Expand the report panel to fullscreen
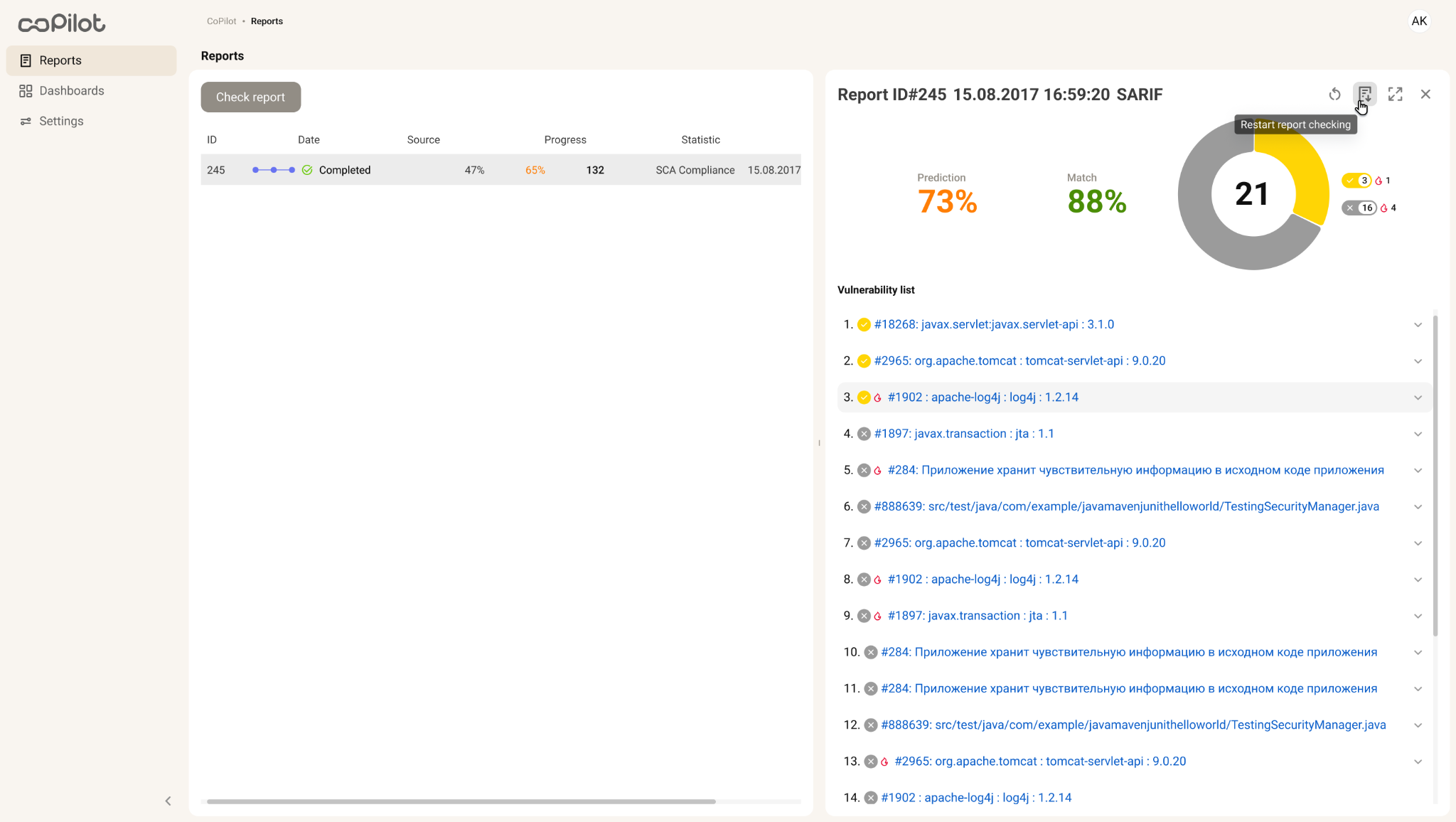Image resolution: width=1456 pixels, height=822 pixels. click(x=1395, y=94)
